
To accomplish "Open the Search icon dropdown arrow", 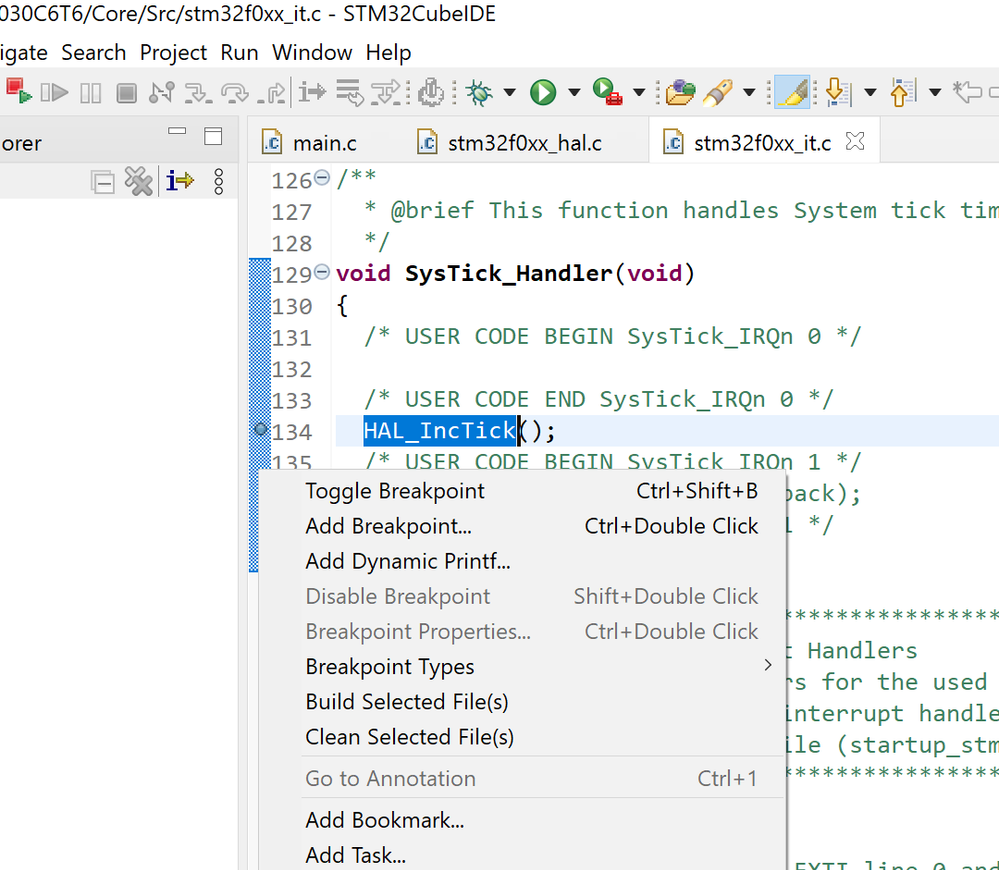I will click(x=750, y=93).
